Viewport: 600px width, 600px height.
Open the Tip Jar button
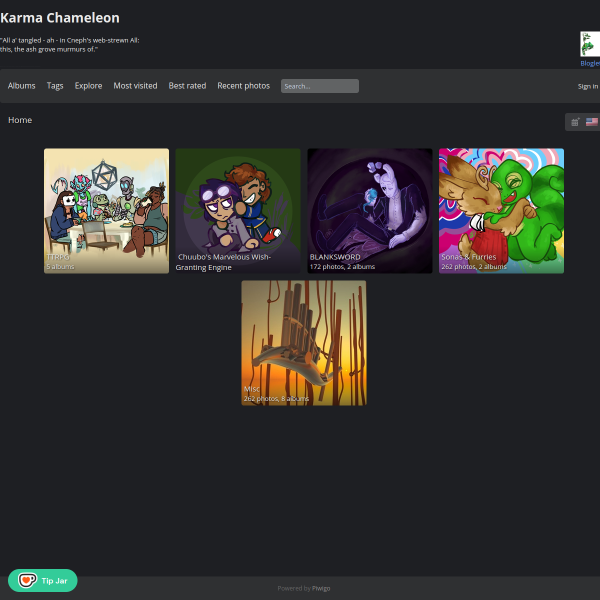42,580
